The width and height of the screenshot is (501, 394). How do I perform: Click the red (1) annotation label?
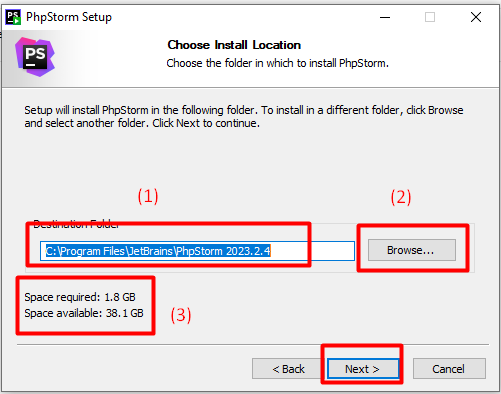[x=148, y=196]
